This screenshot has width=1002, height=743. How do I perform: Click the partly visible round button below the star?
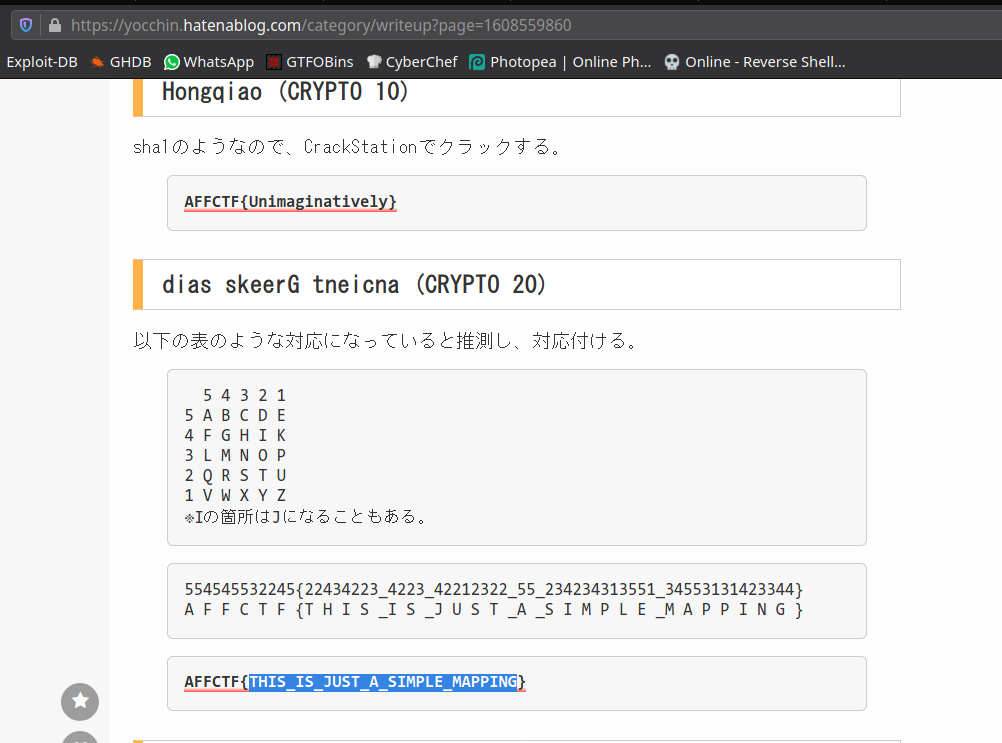click(x=80, y=738)
